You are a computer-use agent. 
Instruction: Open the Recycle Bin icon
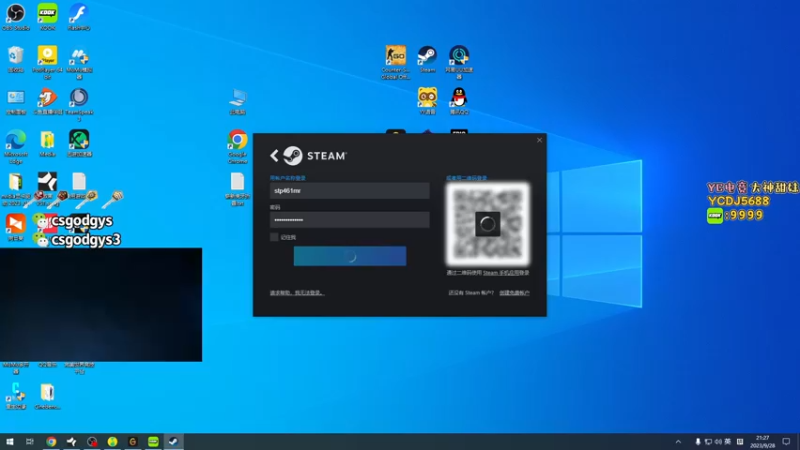pyautogui.click(x=16, y=59)
